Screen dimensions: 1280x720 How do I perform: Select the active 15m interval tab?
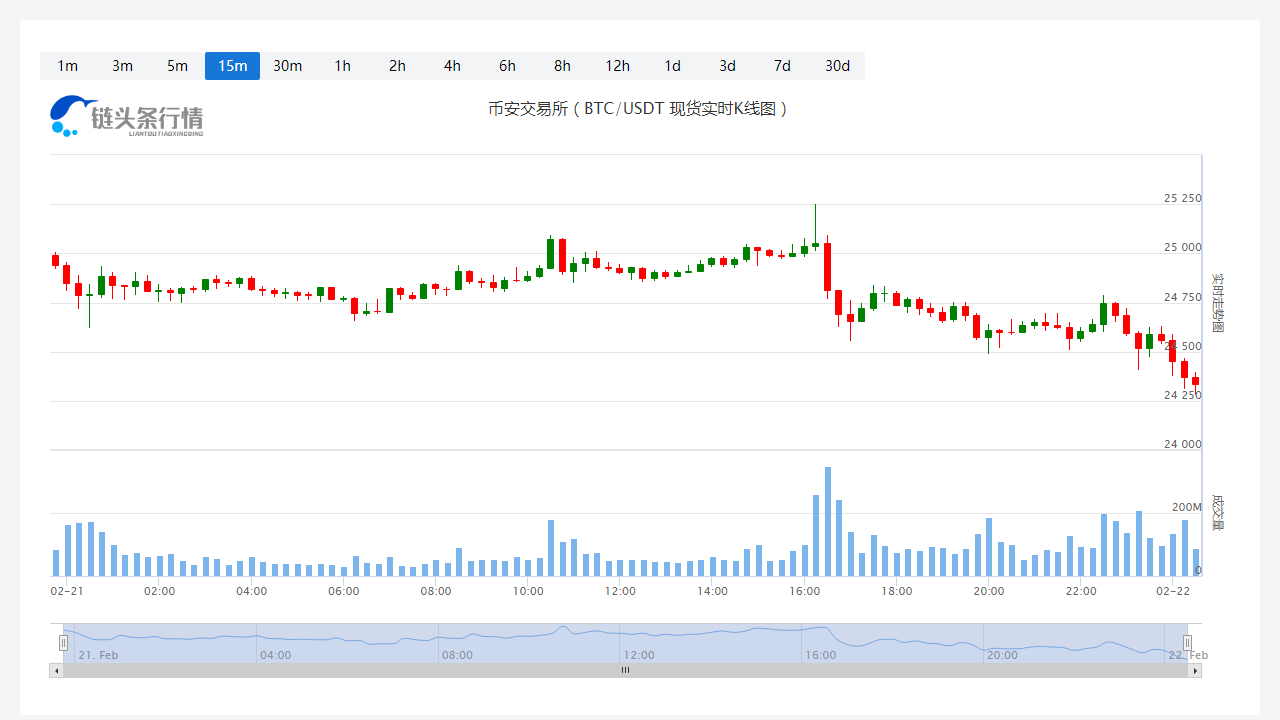[x=232, y=66]
